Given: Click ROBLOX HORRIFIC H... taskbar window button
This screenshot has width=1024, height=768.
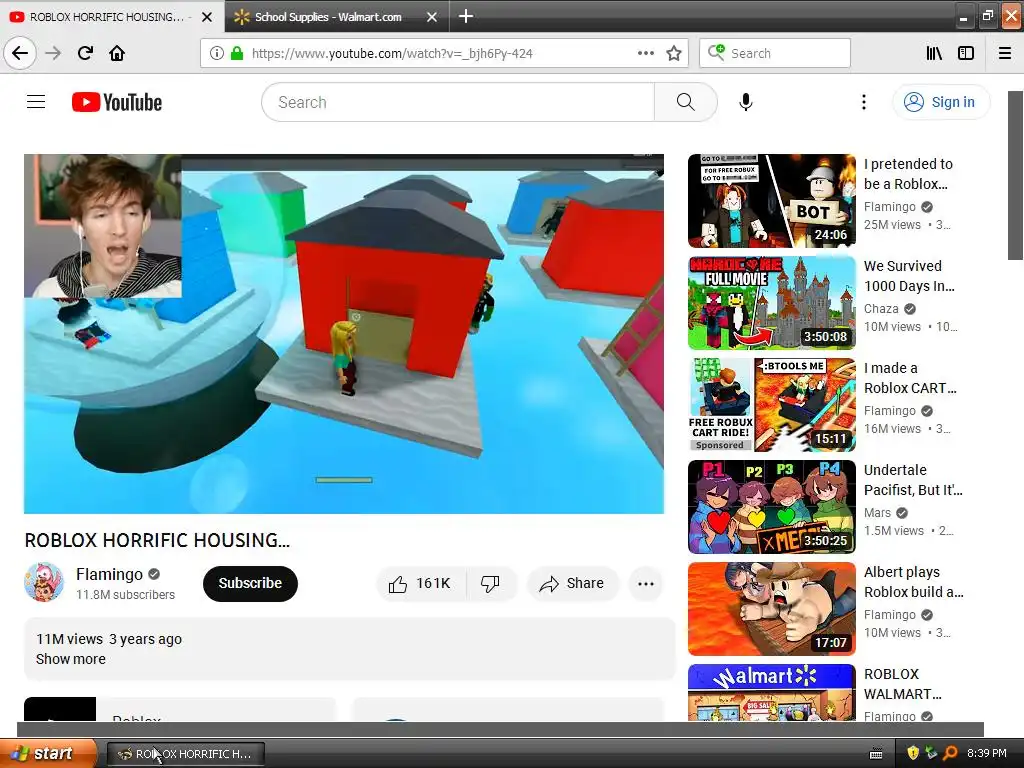Looking at the screenshot, I should 185,754.
